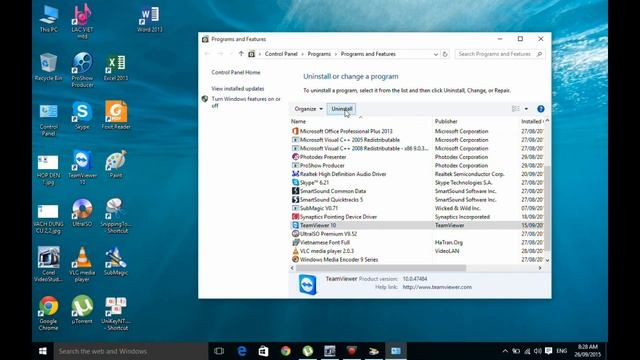Launch the TeamViewer 10 desktop shortcut
Screen dimensions: 640x360
click(x=82, y=167)
